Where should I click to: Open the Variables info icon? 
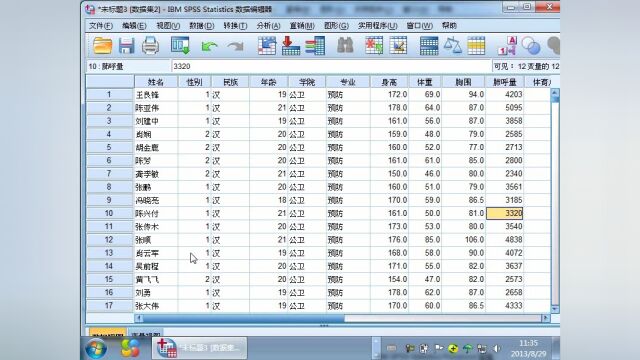(315, 45)
